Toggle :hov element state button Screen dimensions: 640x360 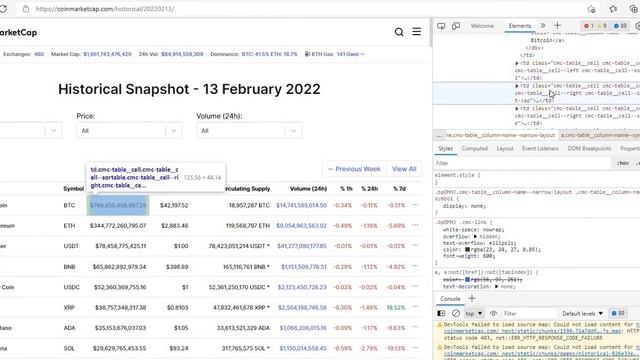[x=623, y=163]
